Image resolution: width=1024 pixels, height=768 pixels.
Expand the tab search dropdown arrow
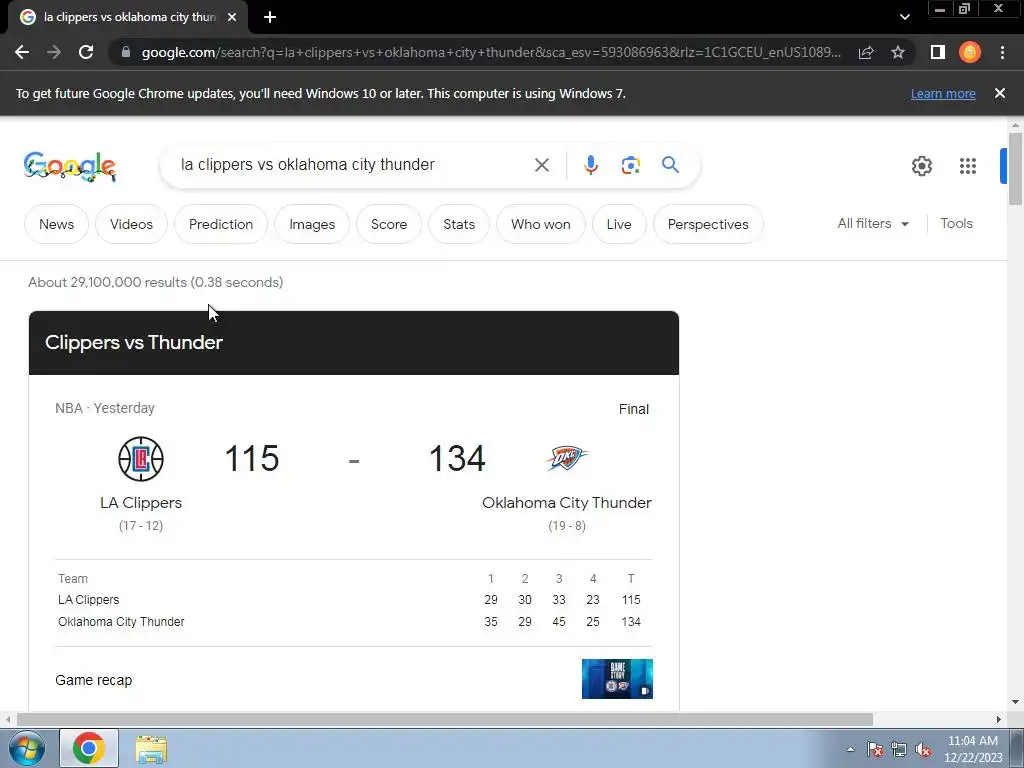click(x=904, y=17)
